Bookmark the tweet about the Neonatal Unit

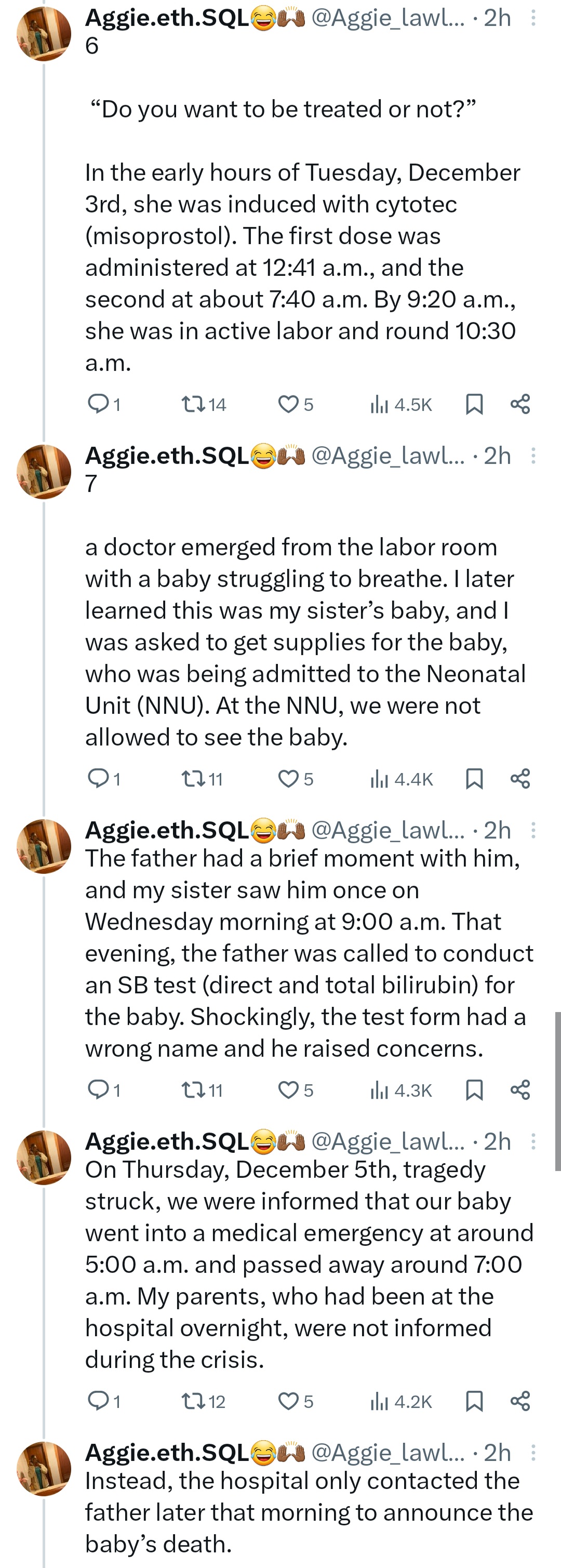474,778
